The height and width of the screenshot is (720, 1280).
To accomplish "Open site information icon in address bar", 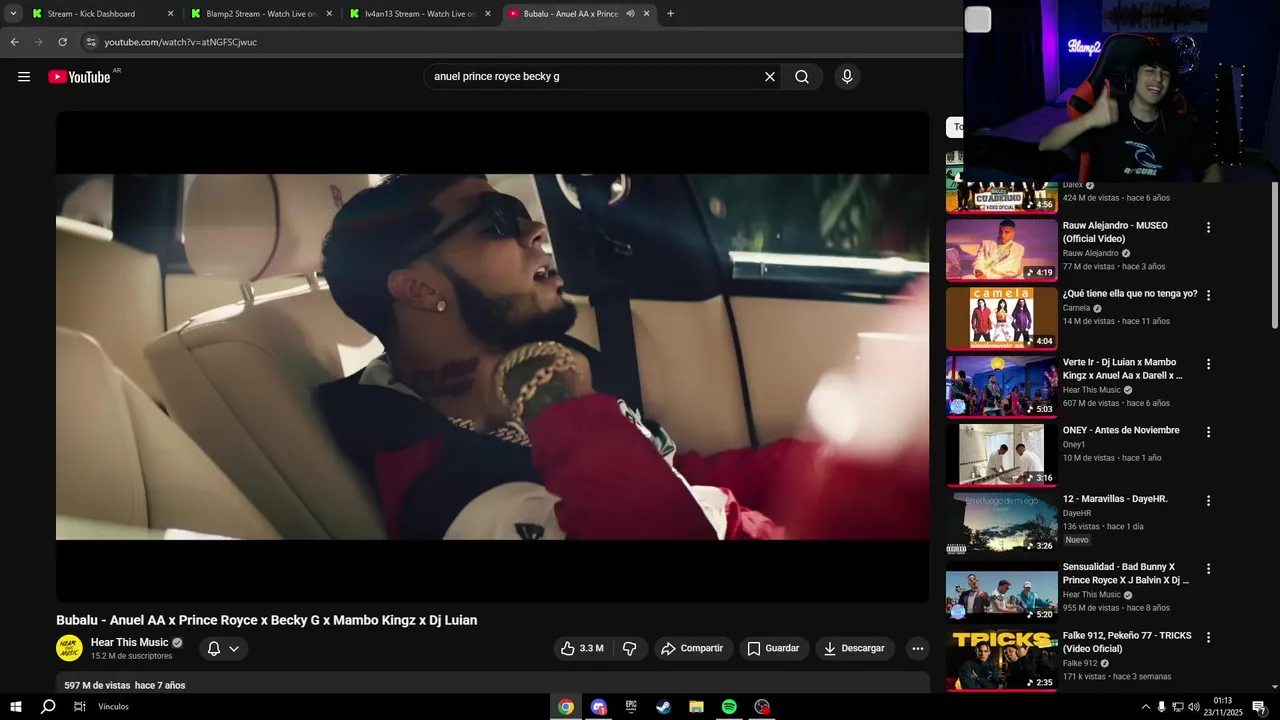I will tap(91, 42).
